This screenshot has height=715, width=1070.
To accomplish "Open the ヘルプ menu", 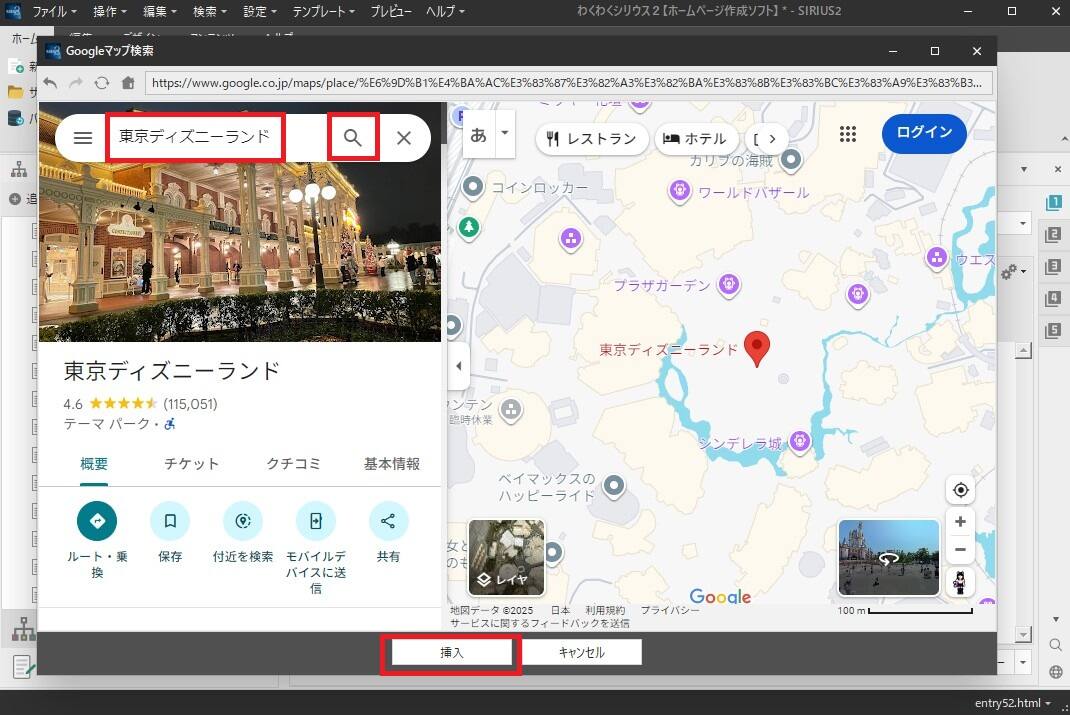I will click(445, 12).
